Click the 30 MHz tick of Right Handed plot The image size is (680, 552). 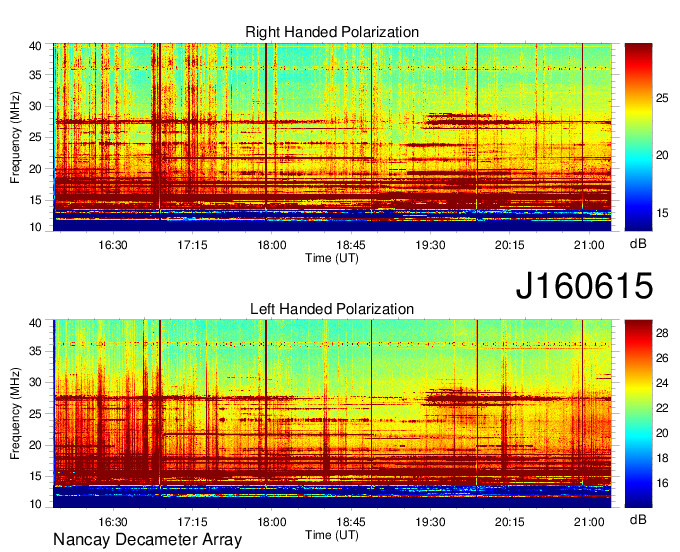click(35, 106)
